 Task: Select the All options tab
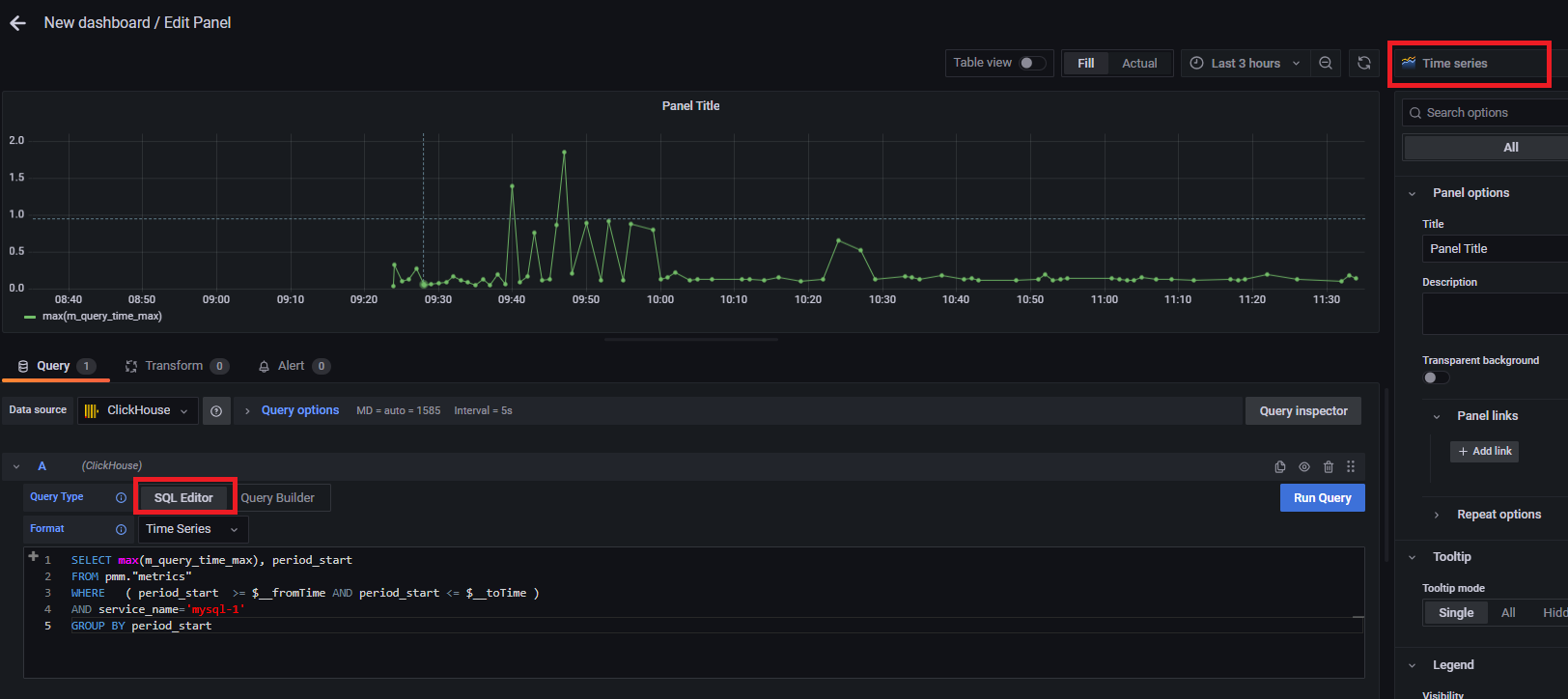(1510, 148)
